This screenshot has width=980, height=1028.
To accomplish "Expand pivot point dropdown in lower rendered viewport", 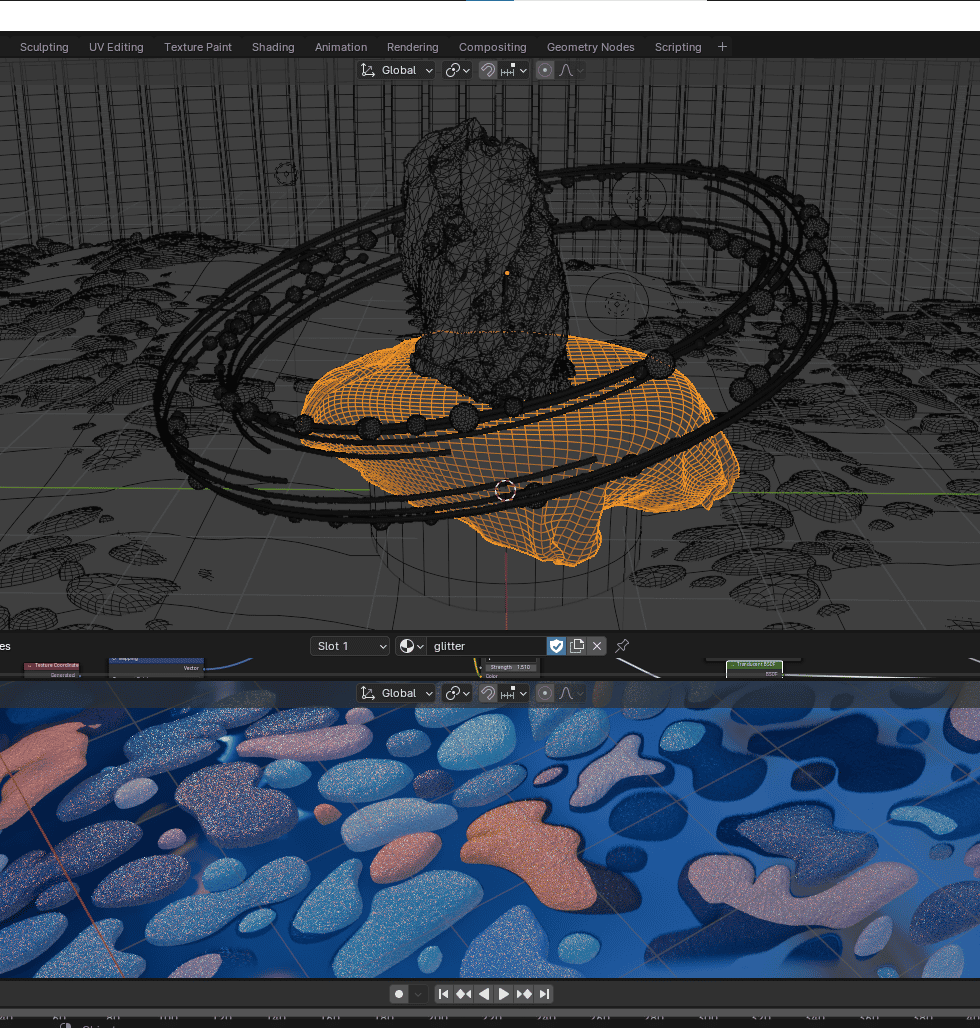I will [x=458, y=693].
